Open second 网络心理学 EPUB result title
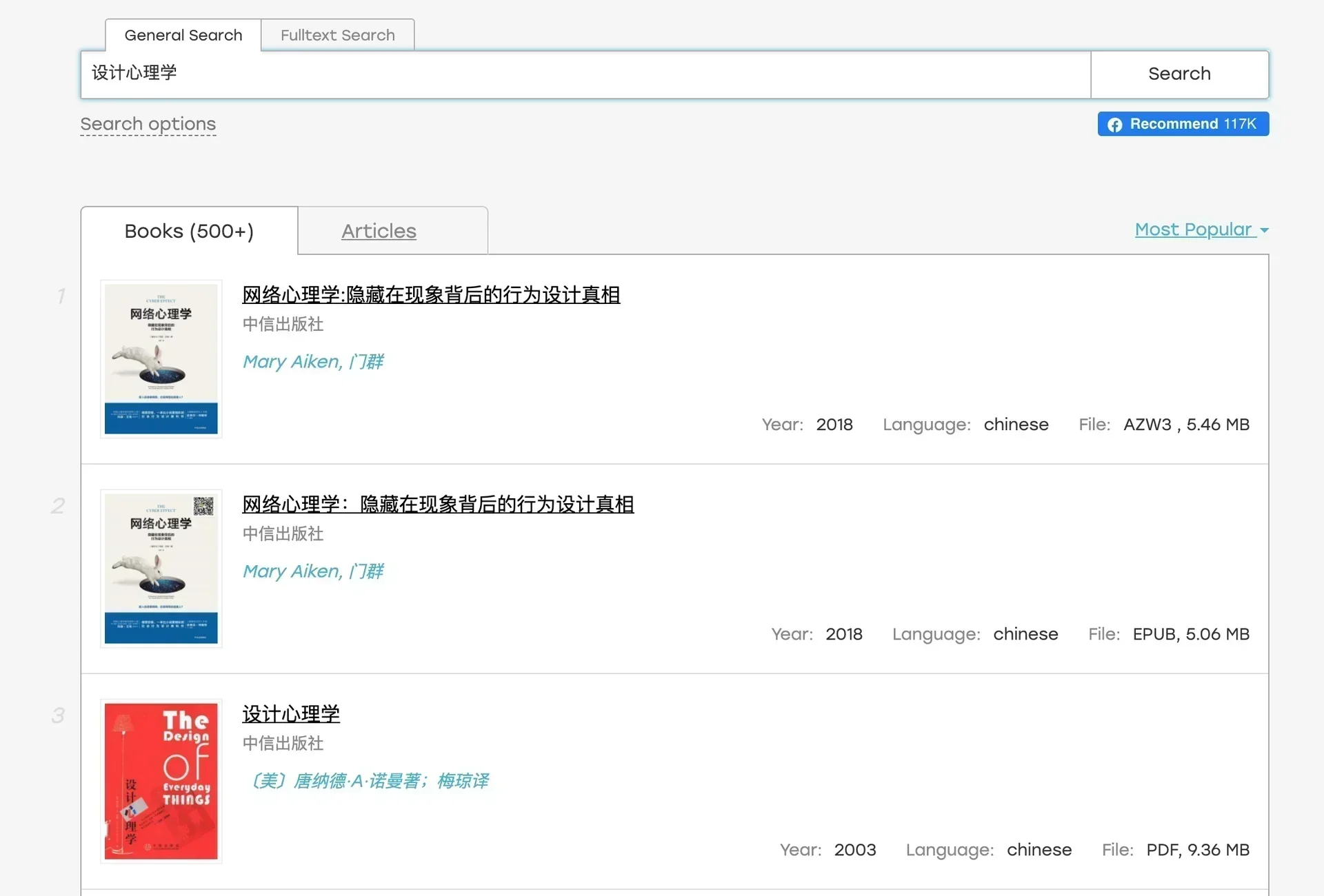 point(437,505)
